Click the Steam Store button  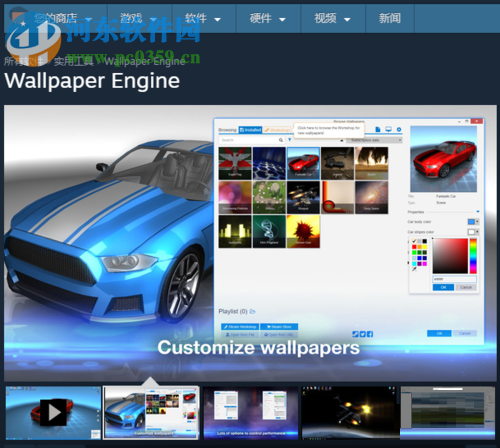point(279,327)
